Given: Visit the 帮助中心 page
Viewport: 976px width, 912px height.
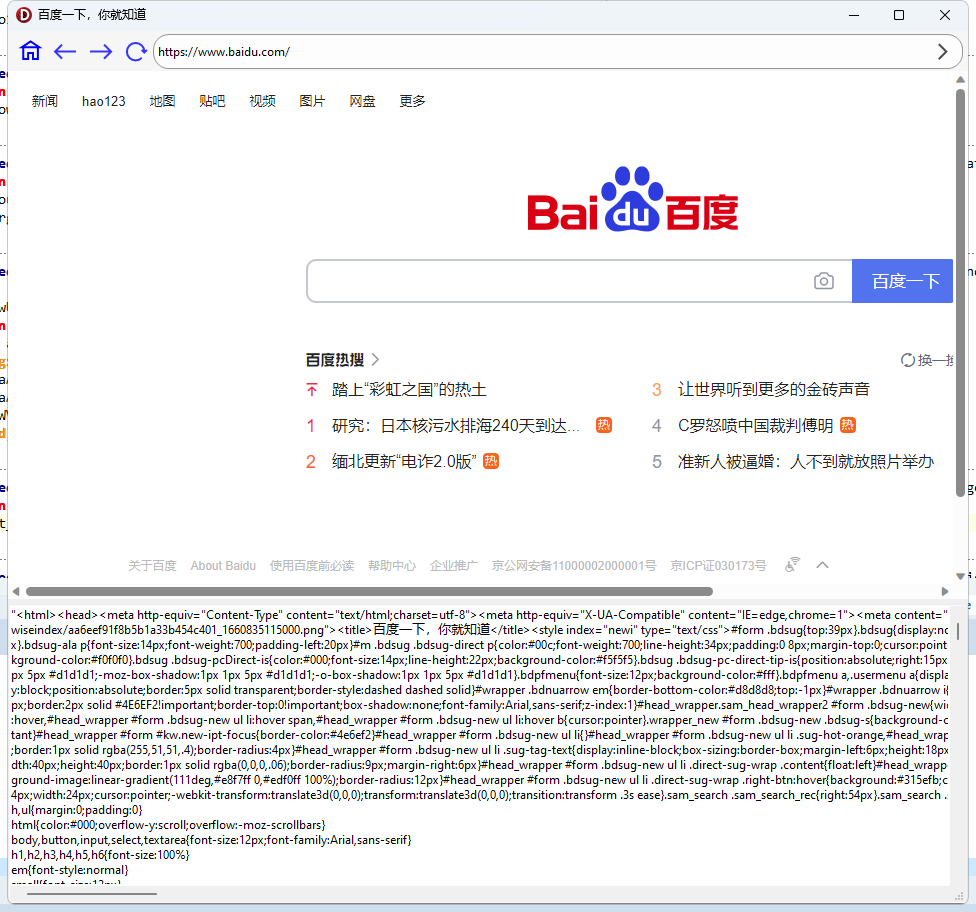Looking at the screenshot, I should (392, 565).
